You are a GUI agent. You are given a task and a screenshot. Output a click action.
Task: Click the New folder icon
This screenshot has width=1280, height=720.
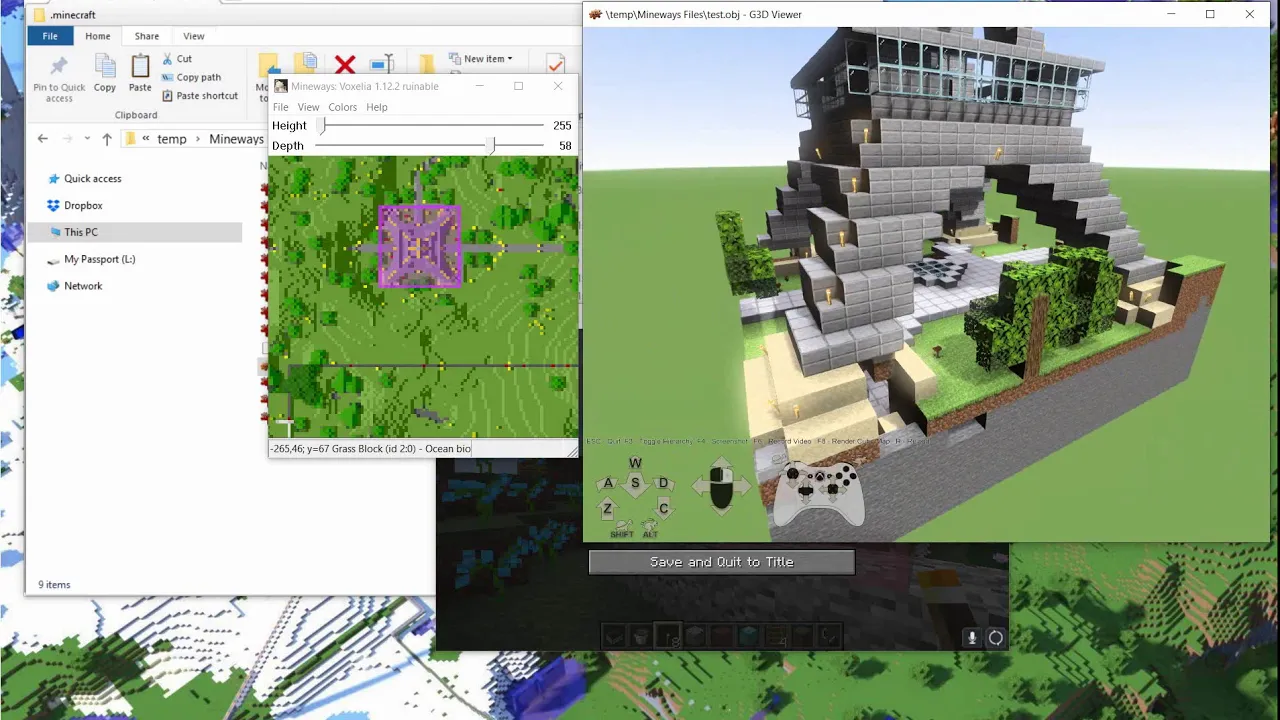427,64
